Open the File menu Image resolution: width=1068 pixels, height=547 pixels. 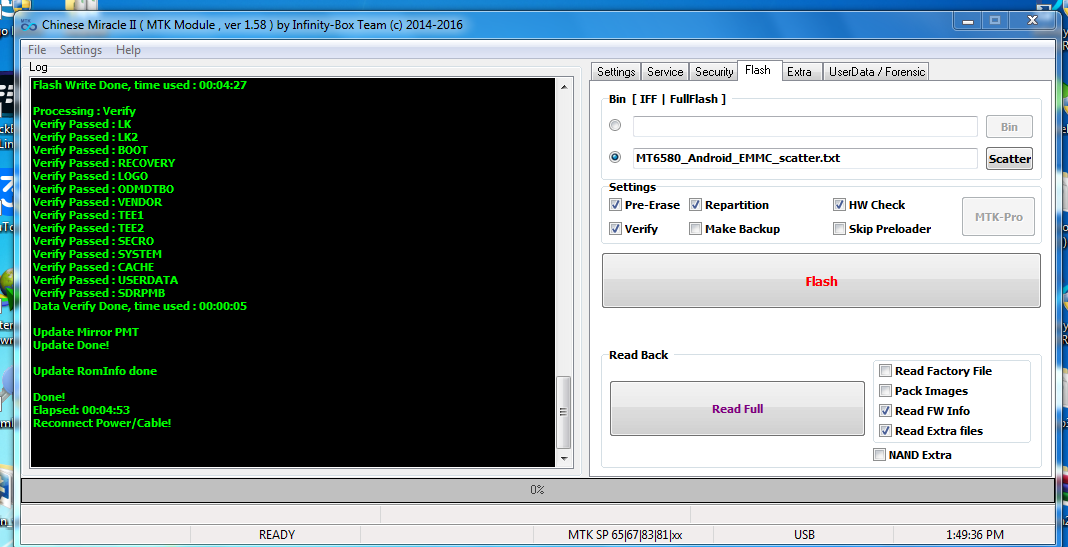[x=37, y=50]
